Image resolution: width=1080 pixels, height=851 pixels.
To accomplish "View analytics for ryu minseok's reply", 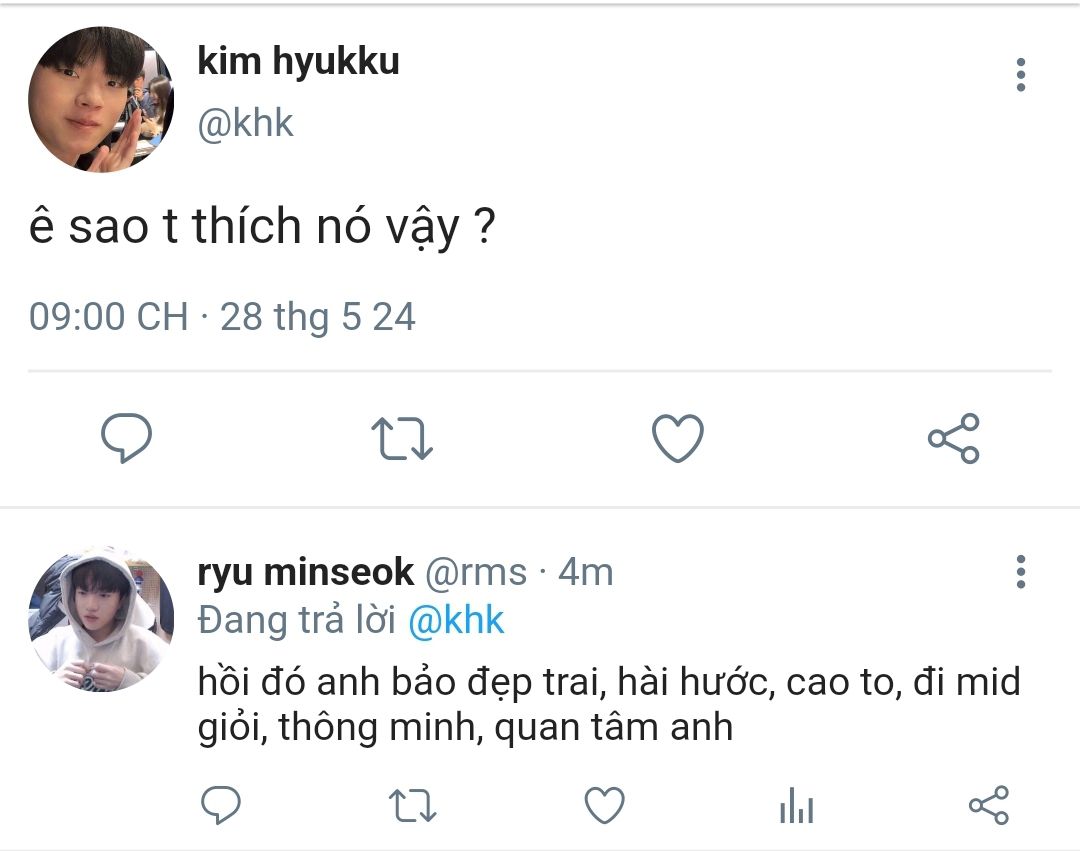I will click(797, 804).
